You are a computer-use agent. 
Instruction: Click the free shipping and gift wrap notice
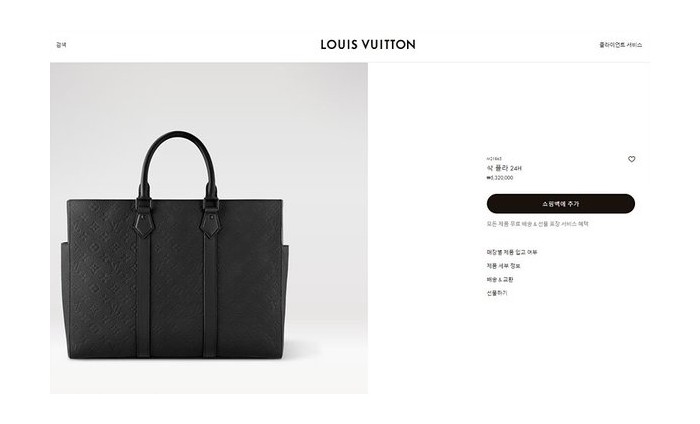tap(538, 224)
